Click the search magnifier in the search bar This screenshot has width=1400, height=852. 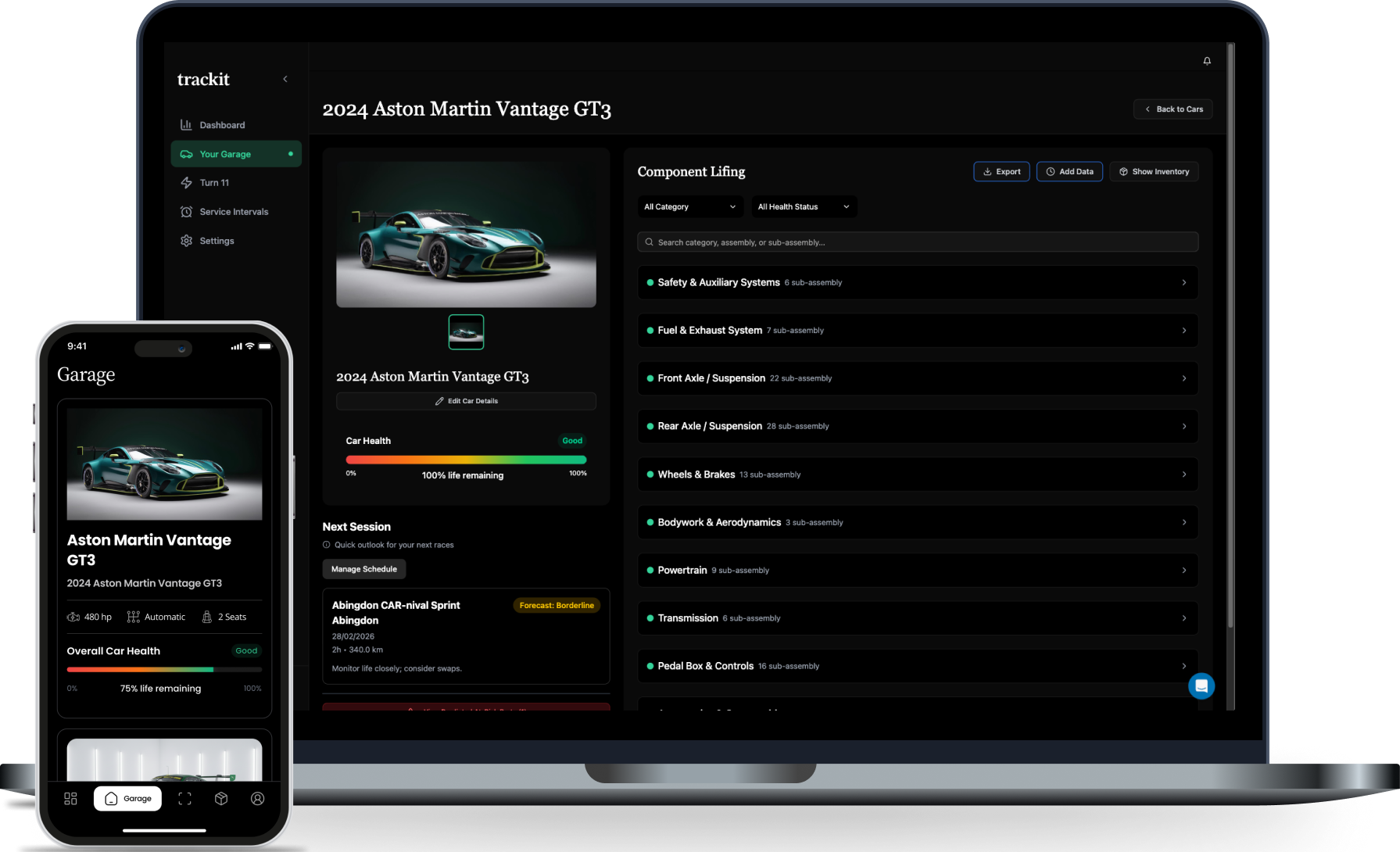(x=649, y=242)
